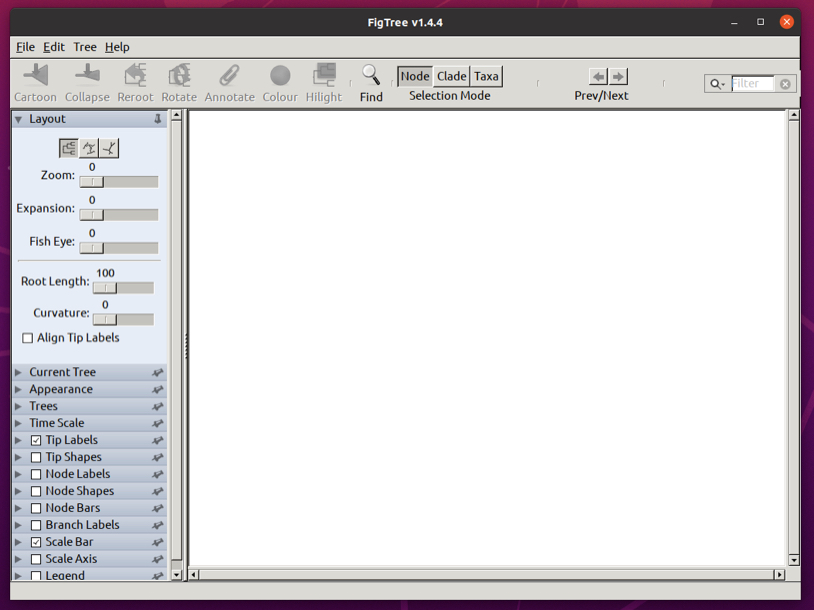Click the Rotate toolbar icon

[x=179, y=75]
